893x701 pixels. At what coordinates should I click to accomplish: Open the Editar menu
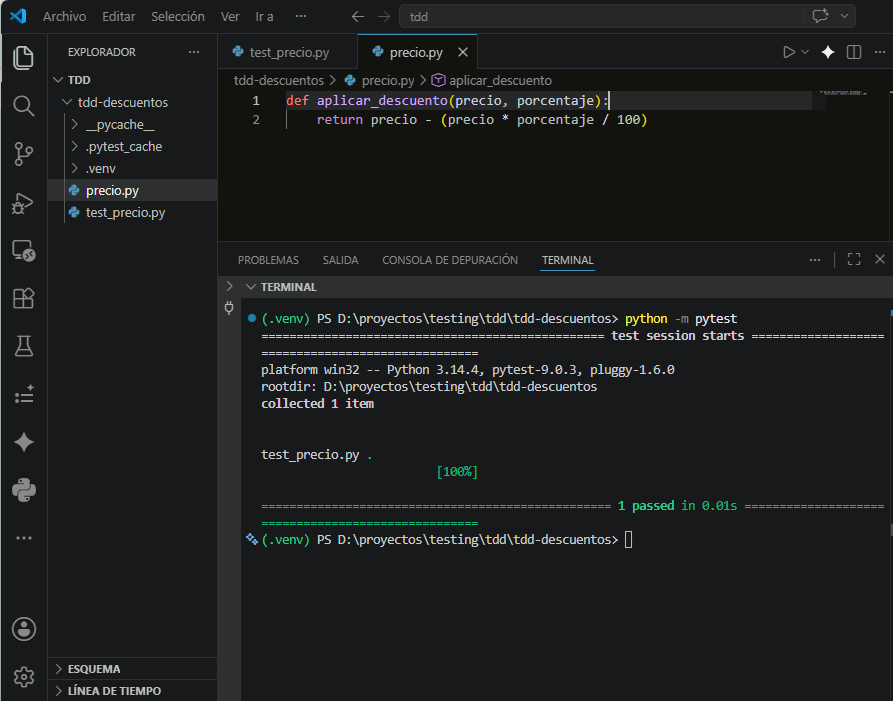coord(118,17)
